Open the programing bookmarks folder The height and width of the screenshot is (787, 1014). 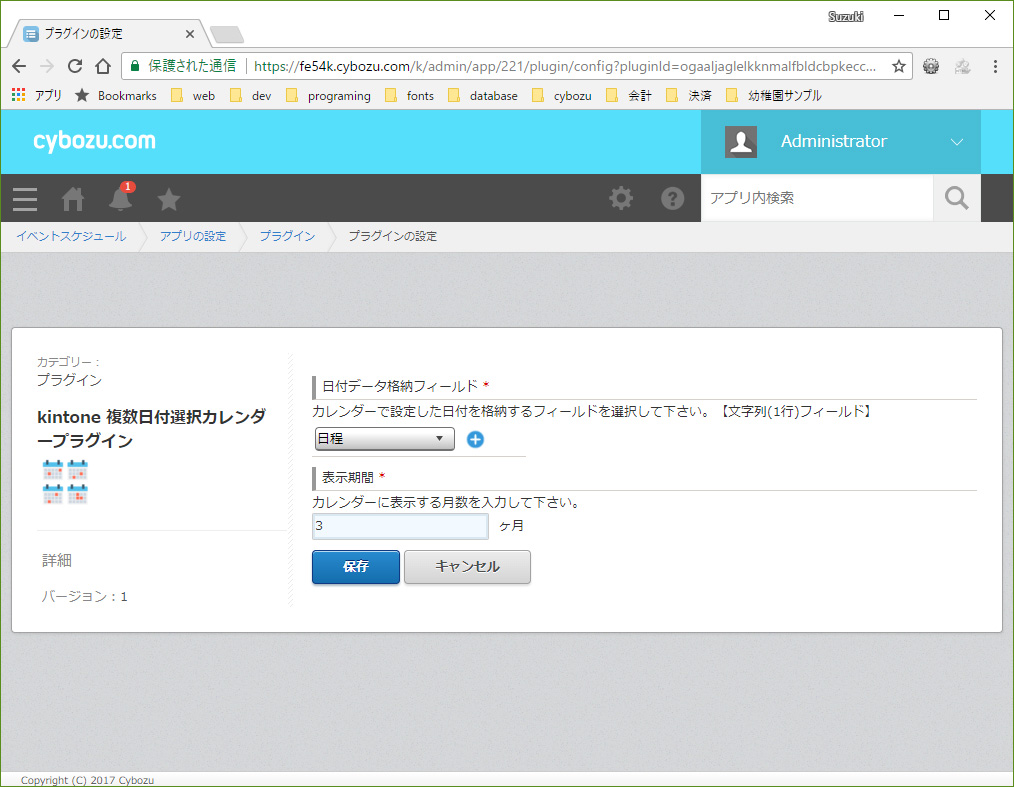[x=329, y=96]
